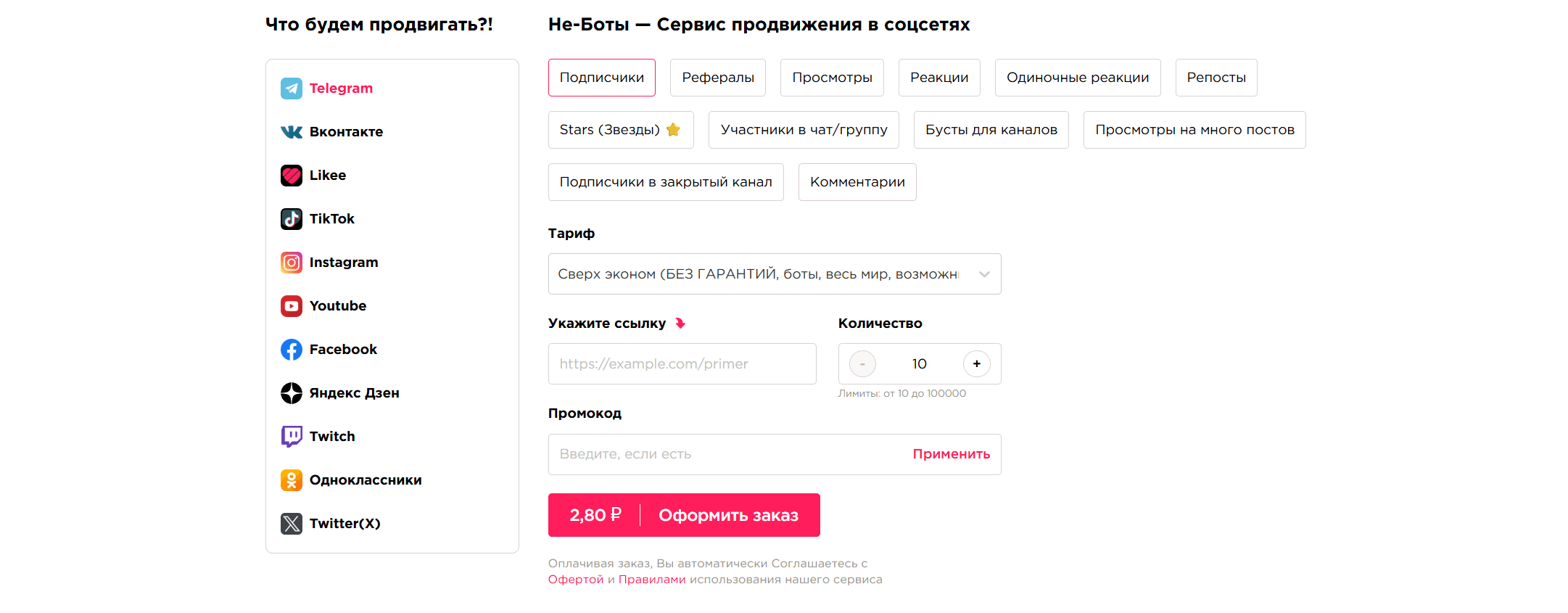The image size is (1568, 613).
Task: Open the Офертой link
Action: (576, 580)
